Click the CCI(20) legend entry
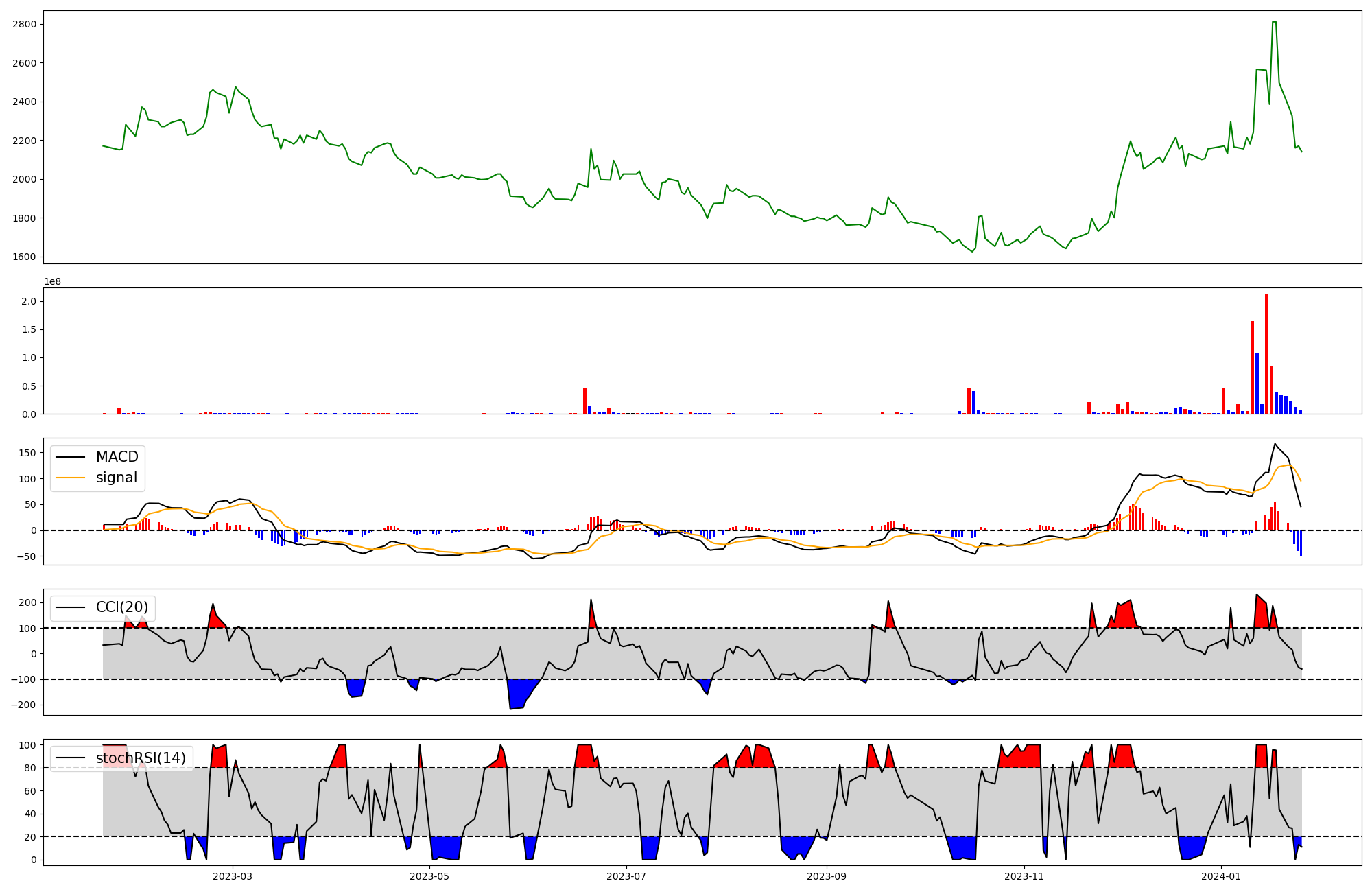The height and width of the screenshot is (892, 1372). coord(121,607)
